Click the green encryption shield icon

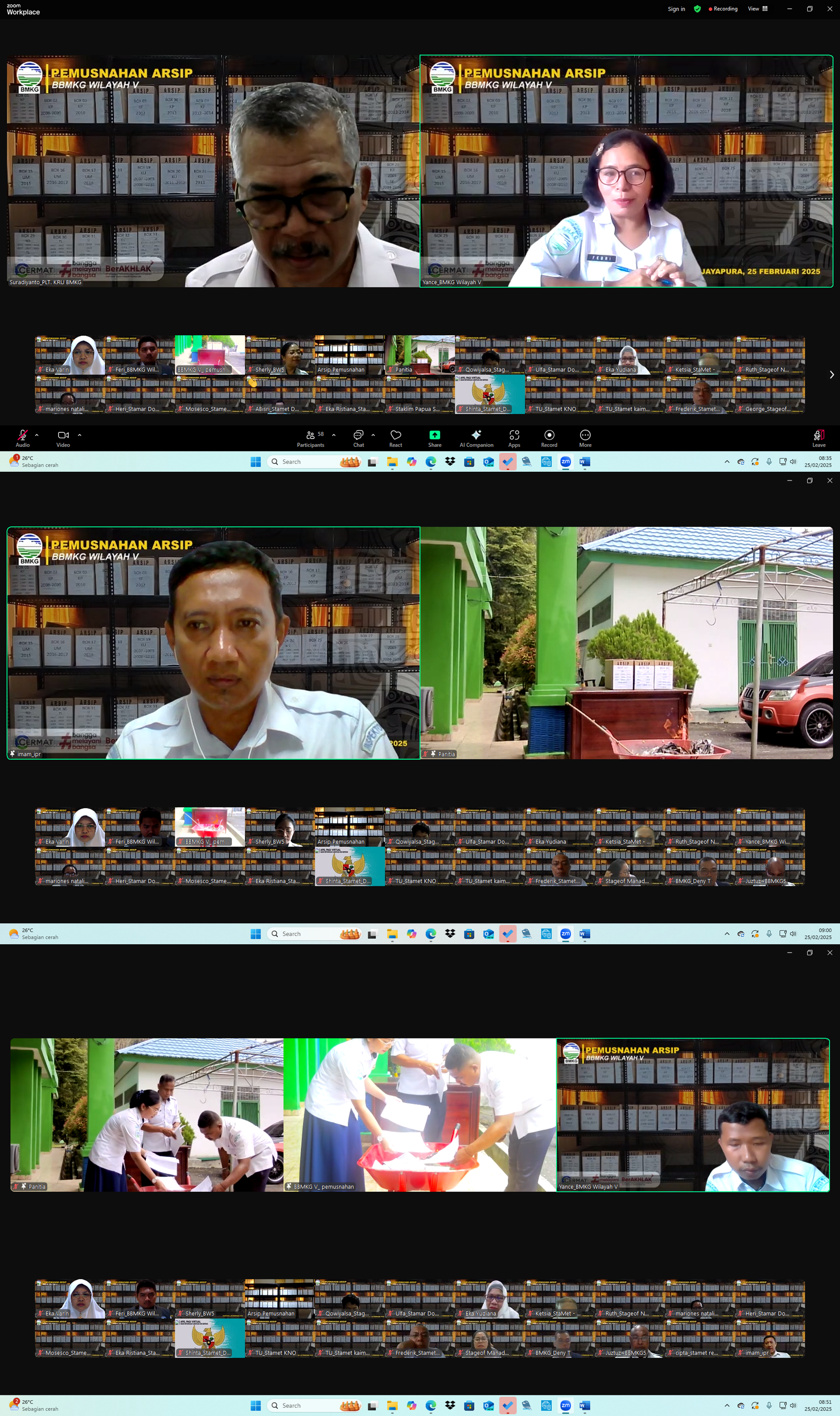697,9
